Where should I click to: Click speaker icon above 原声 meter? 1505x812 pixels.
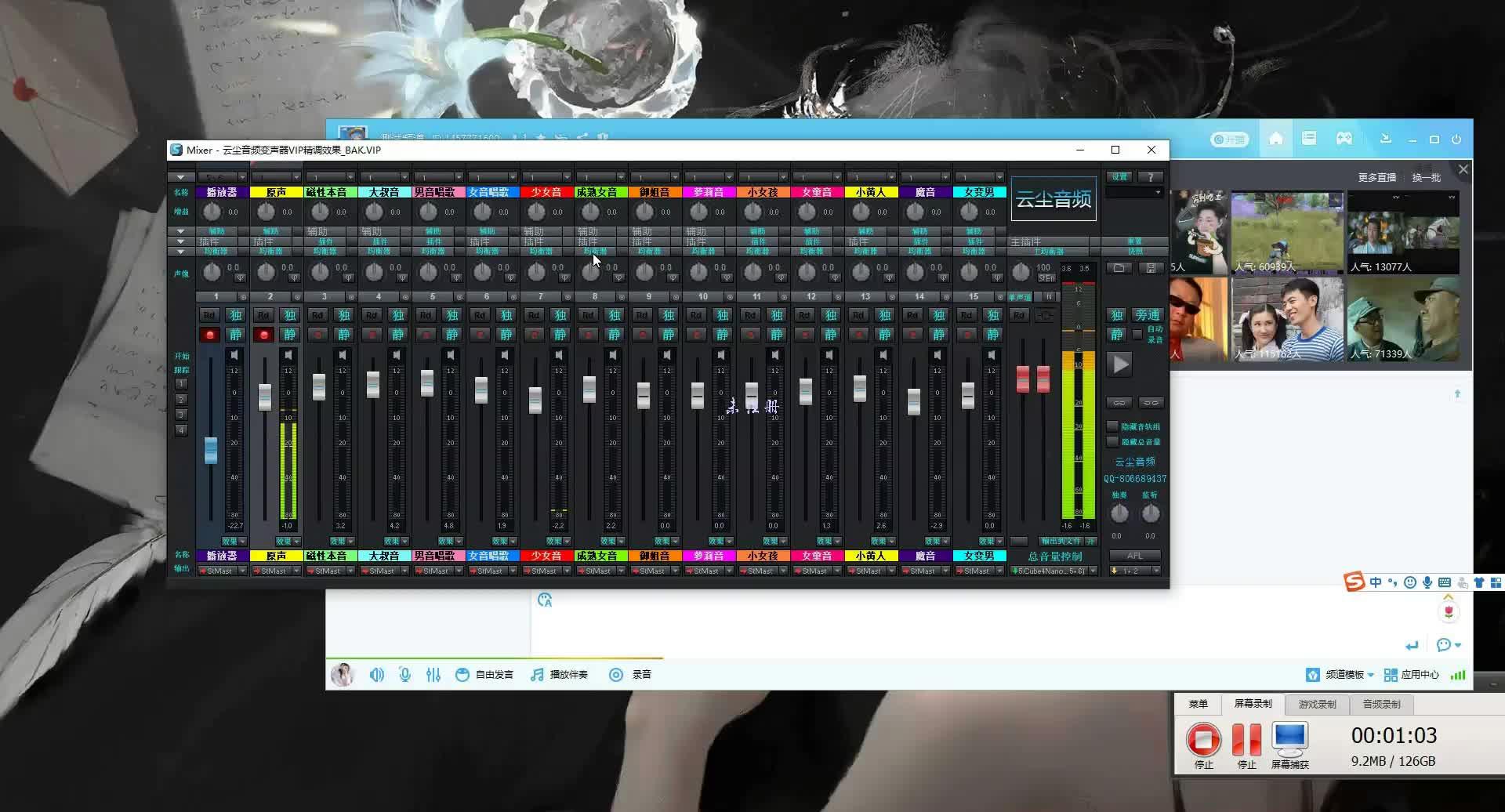[x=288, y=355]
